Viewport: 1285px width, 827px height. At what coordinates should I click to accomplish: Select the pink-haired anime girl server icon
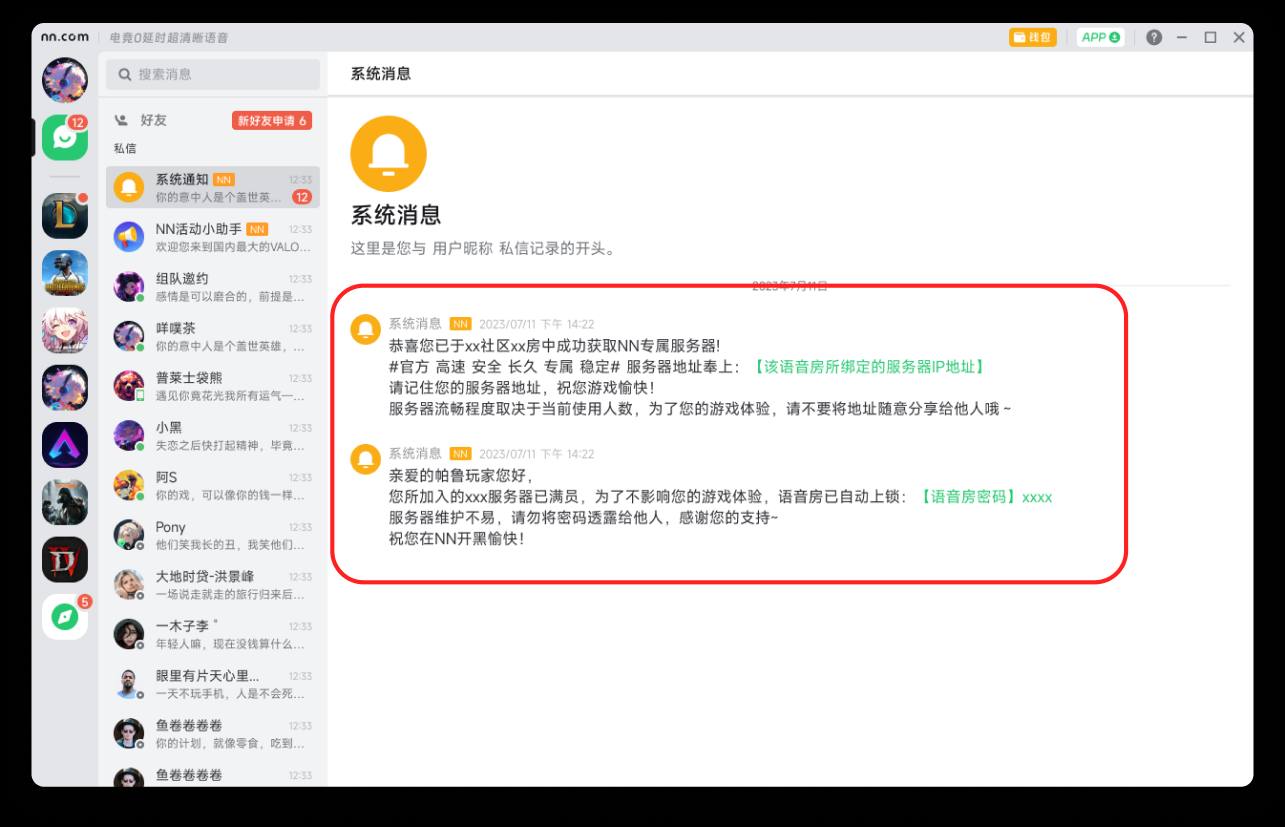click(65, 331)
